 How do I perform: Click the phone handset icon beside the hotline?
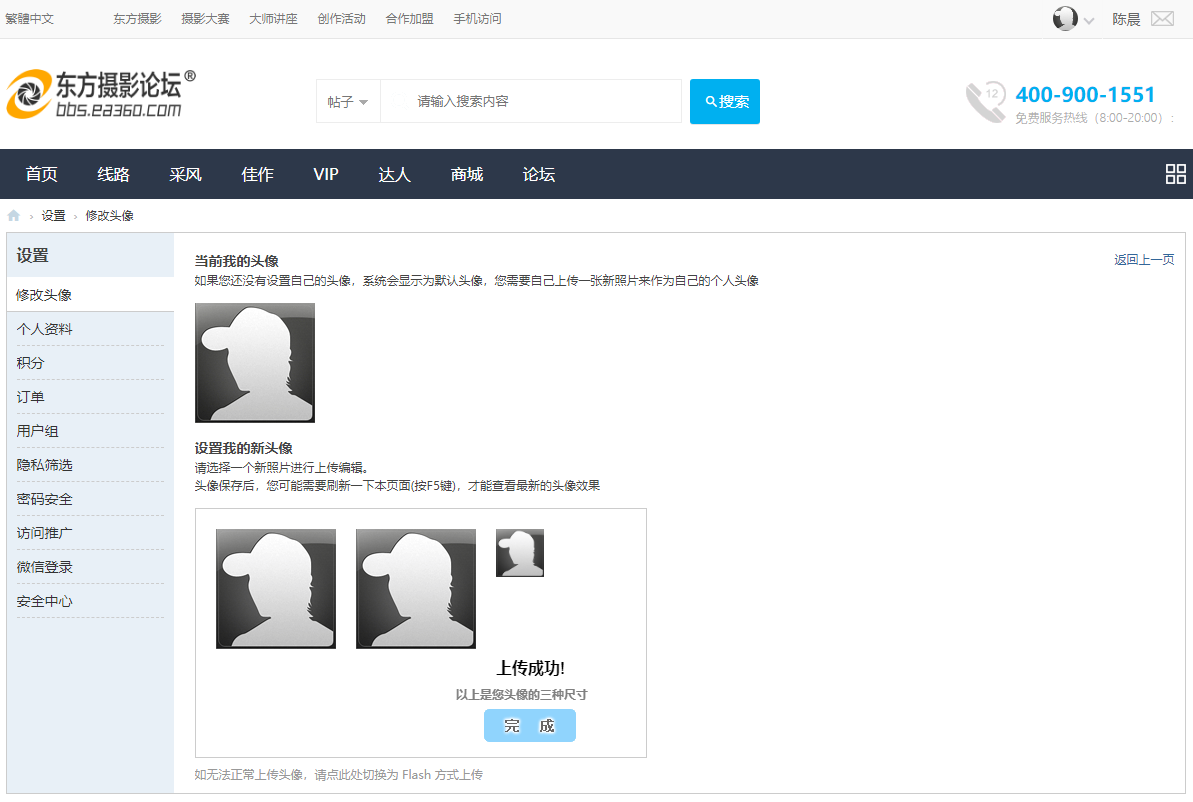(x=983, y=101)
